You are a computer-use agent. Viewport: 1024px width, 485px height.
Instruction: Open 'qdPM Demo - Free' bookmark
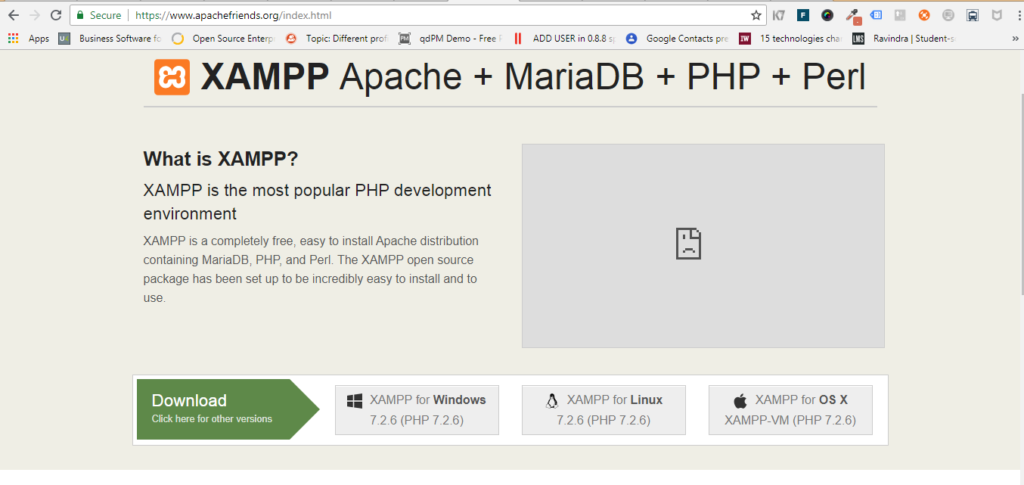point(451,39)
